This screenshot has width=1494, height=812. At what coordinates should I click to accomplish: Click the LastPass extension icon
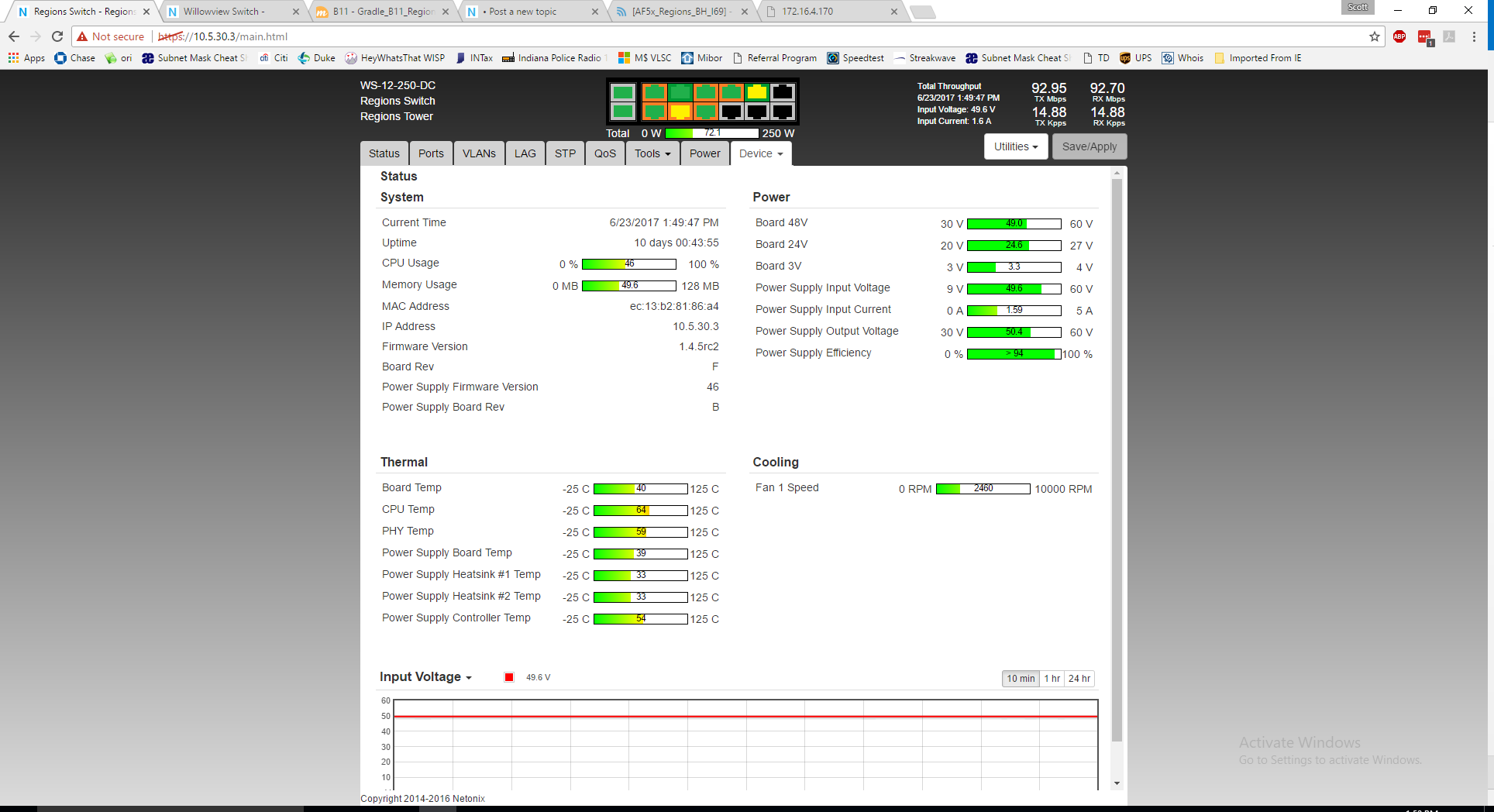1424,36
